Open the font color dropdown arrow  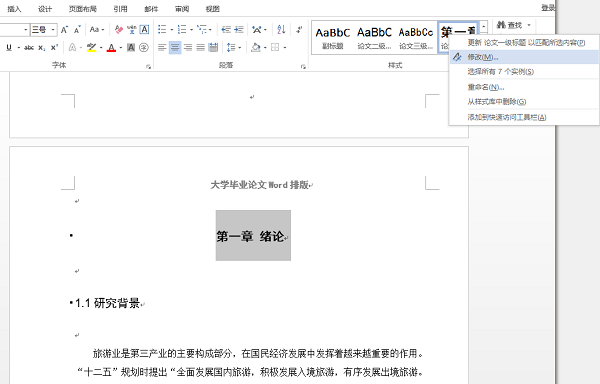pos(121,47)
